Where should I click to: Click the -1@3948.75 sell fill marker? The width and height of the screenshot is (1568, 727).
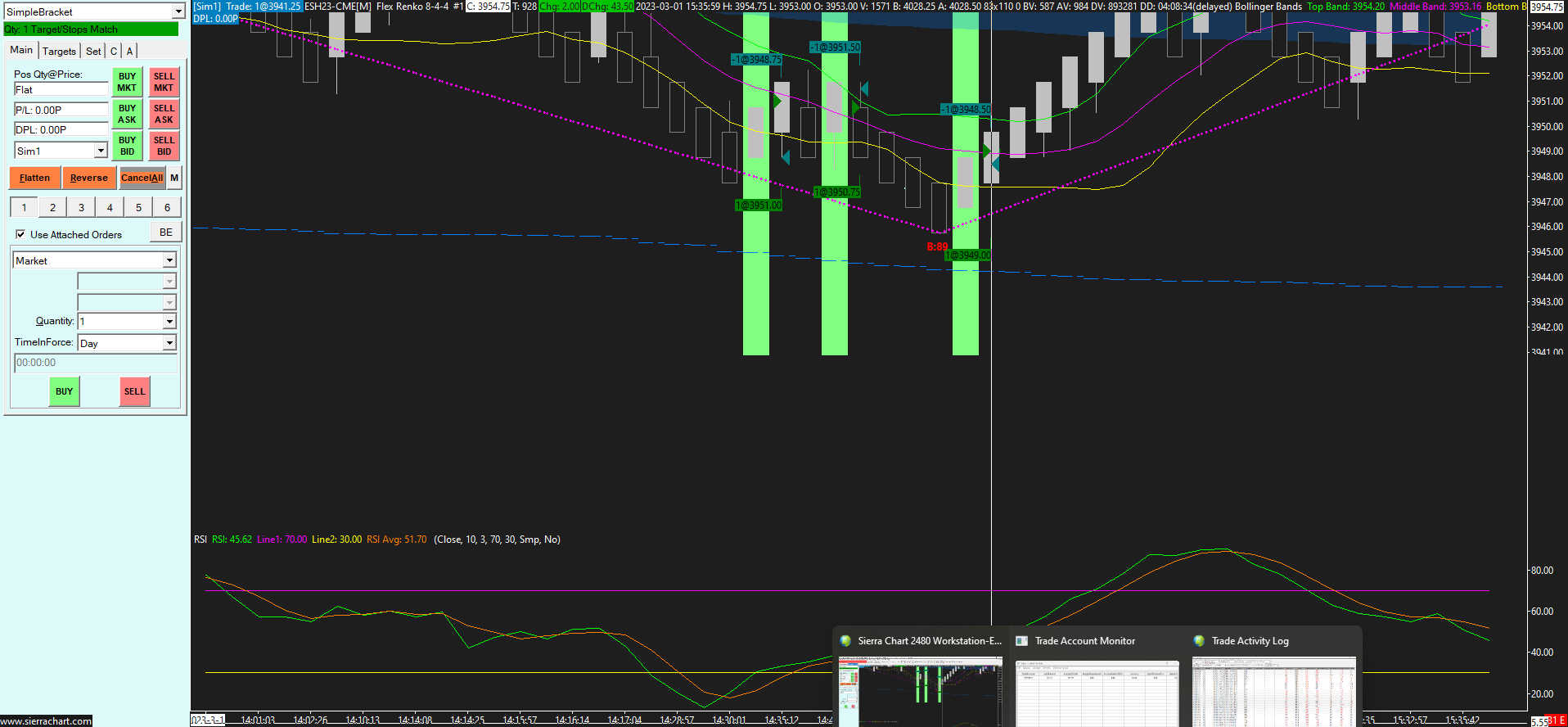[756, 60]
